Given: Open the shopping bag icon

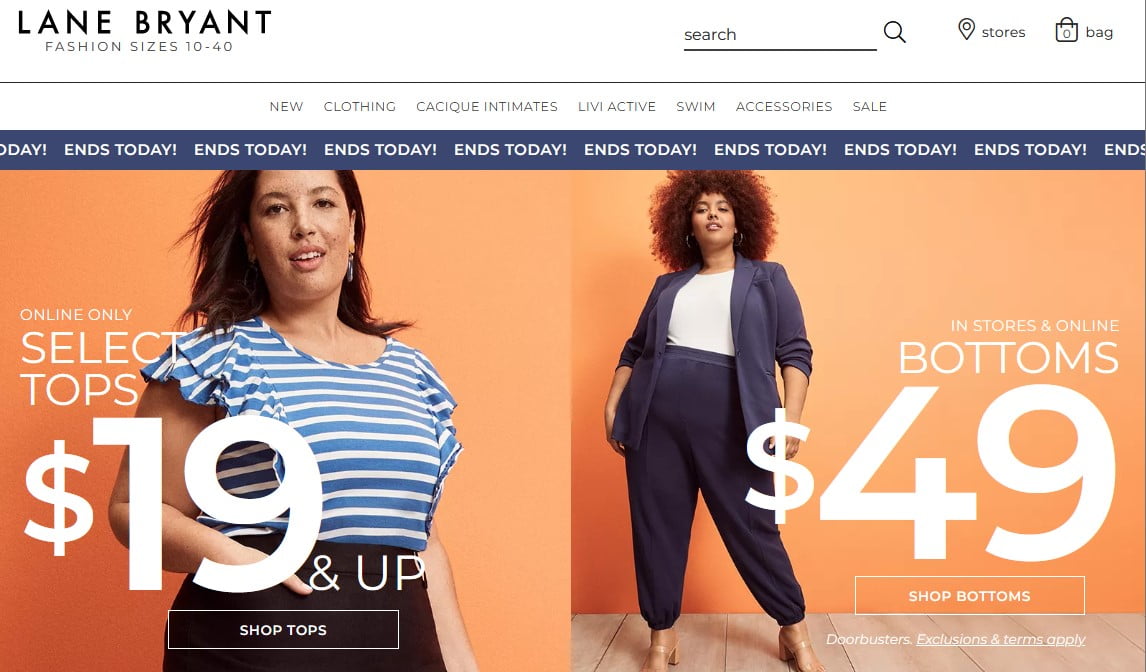Looking at the screenshot, I should pos(1066,30).
